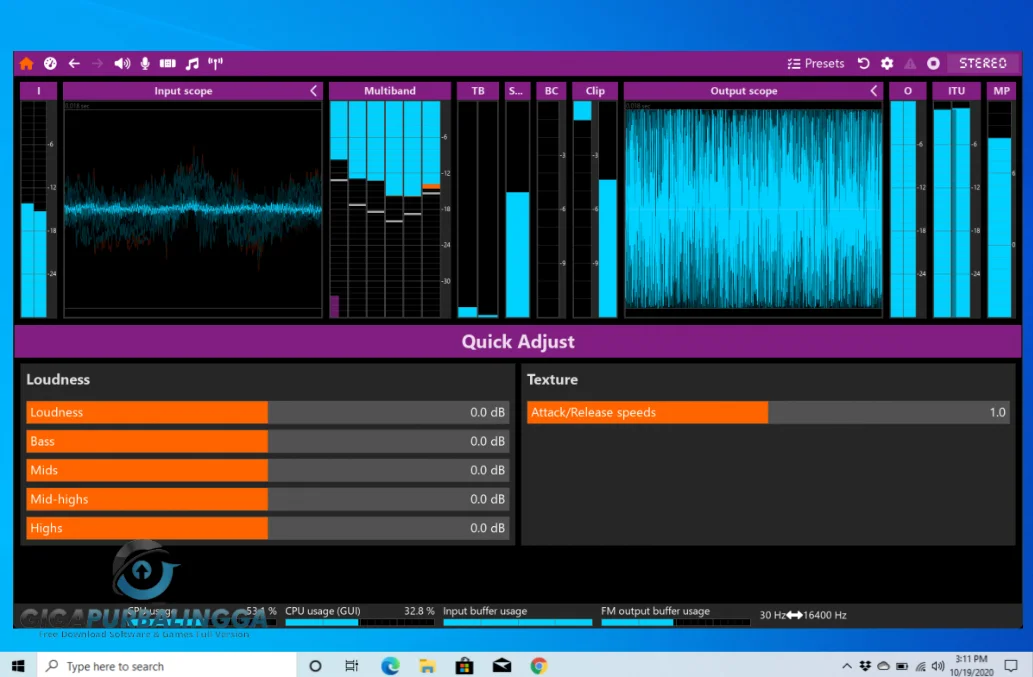1033x677 pixels.
Task: Open File Explorer from taskbar
Action: click(x=427, y=666)
